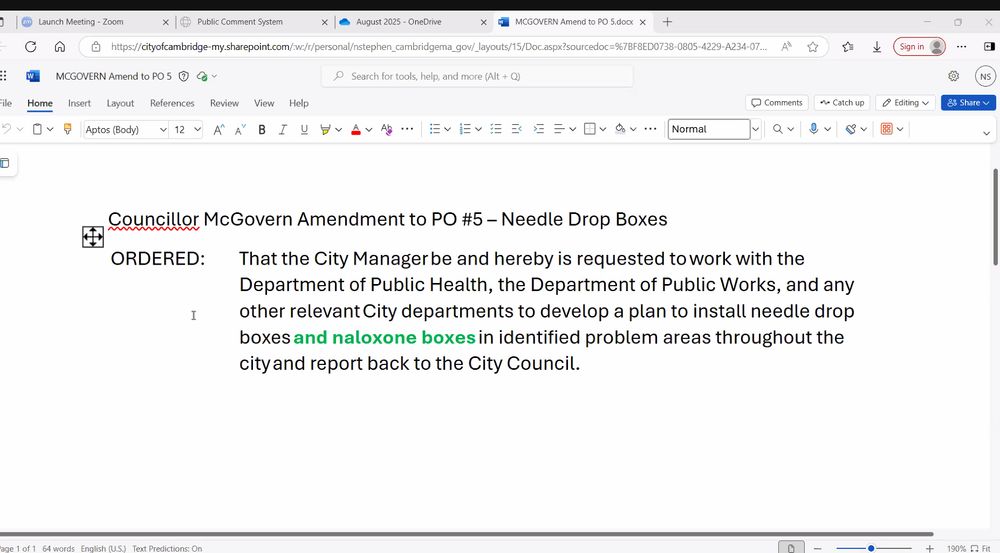Click the zoom slider handle
The height and width of the screenshot is (553, 1000).
(871, 549)
